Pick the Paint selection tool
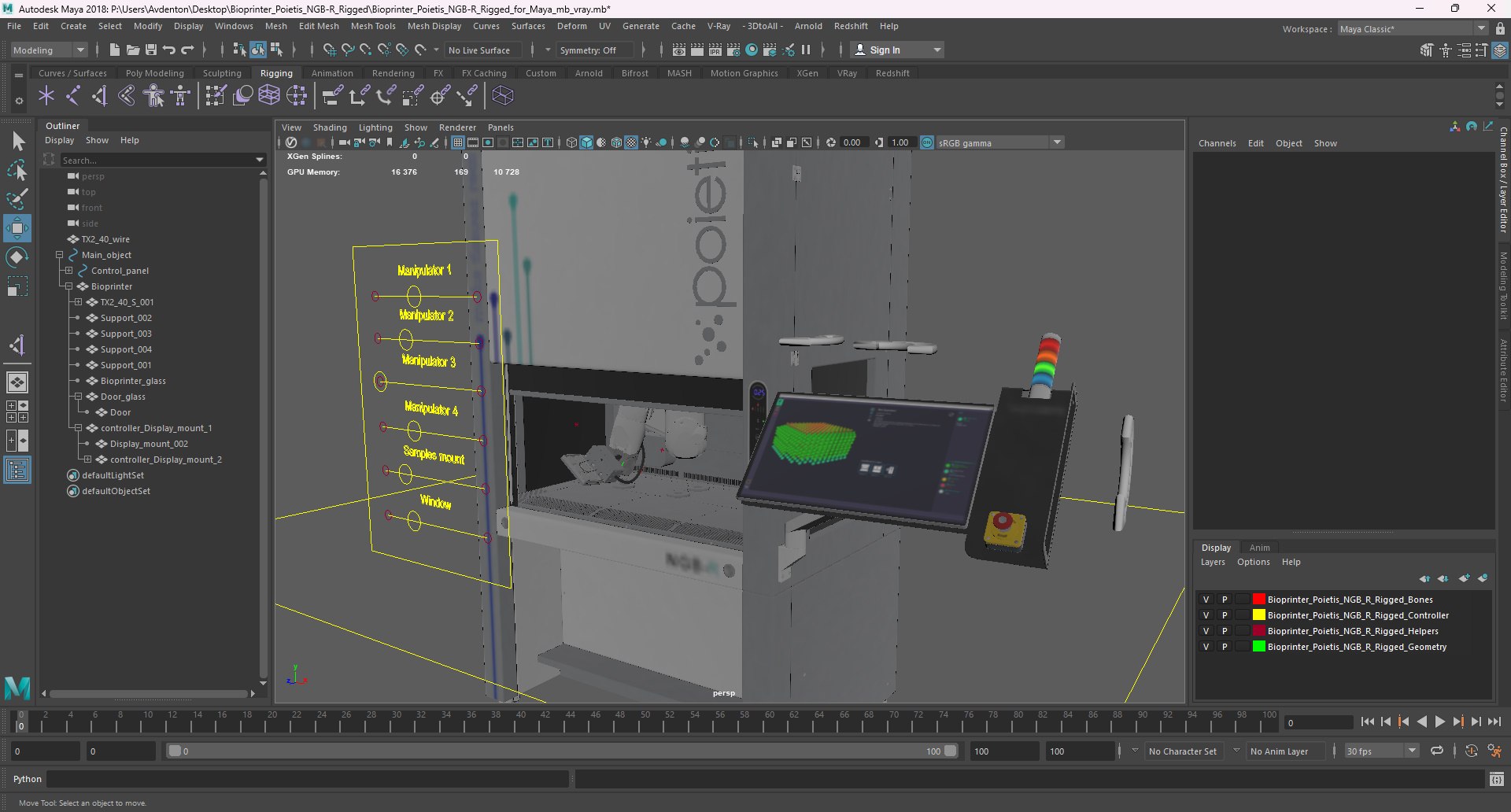The width and height of the screenshot is (1511, 812). point(17,198)
